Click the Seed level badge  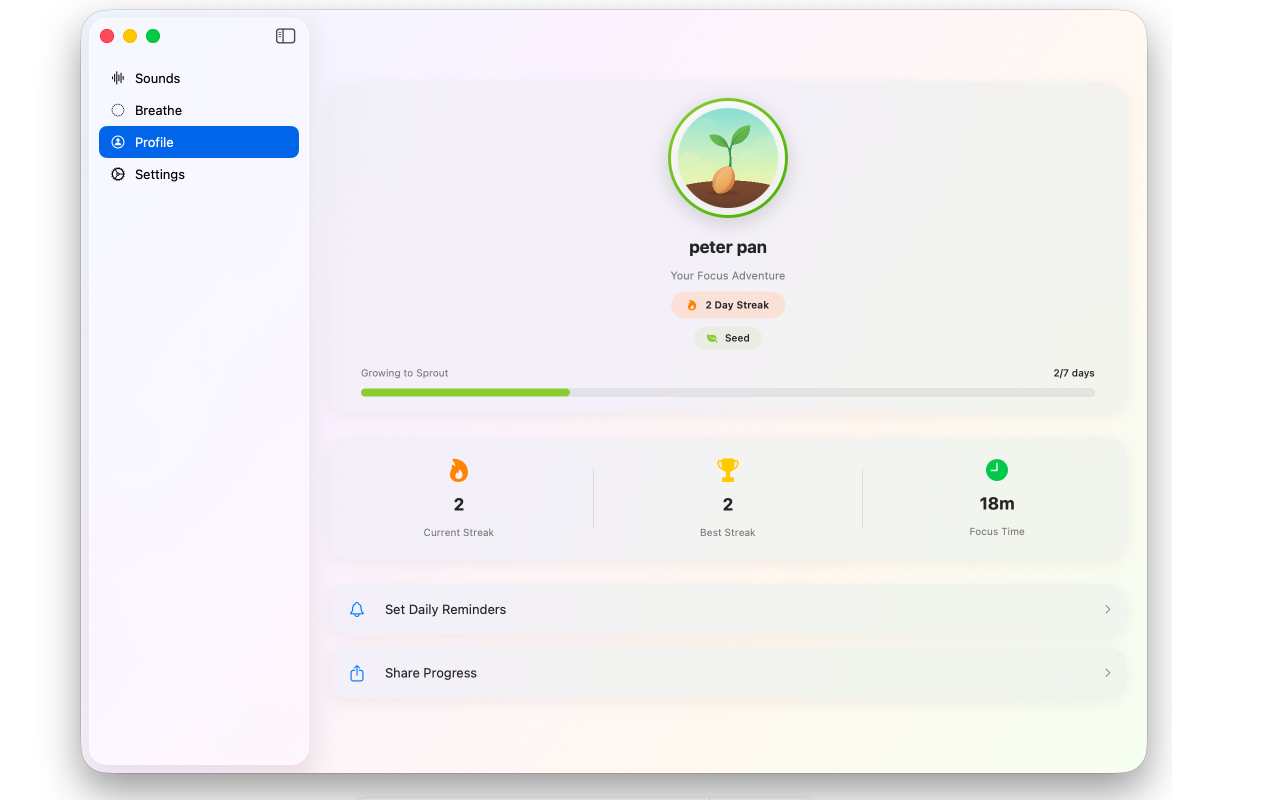[x=728, y=338]
